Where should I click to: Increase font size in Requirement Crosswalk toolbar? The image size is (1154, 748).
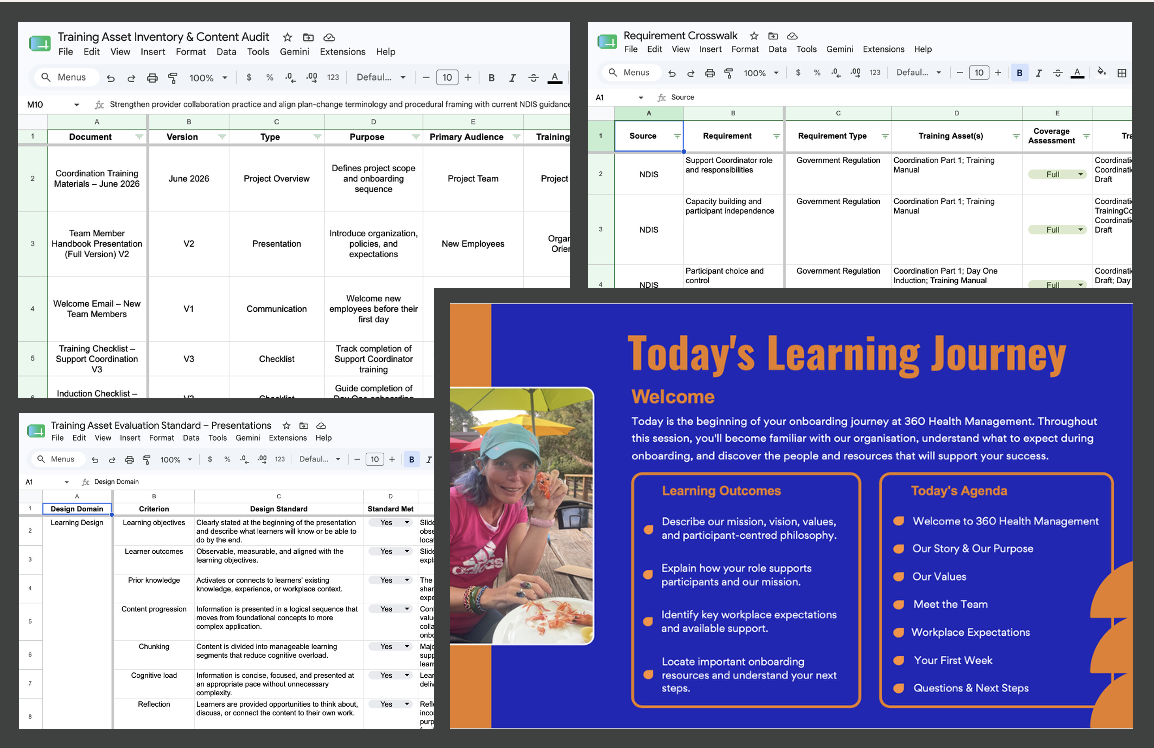pyautogui.click(x=998, y=73)
